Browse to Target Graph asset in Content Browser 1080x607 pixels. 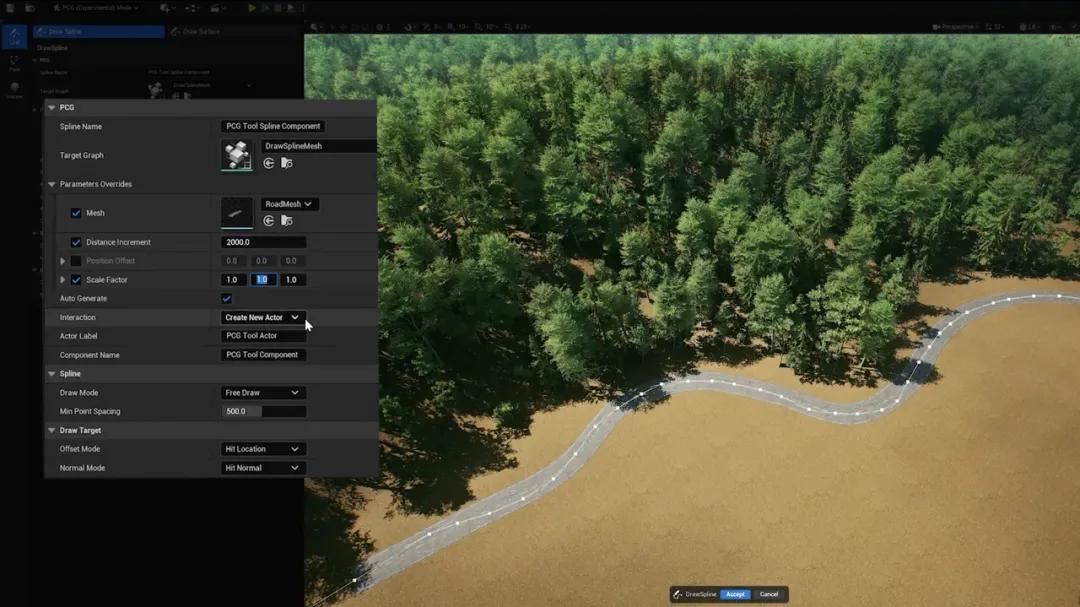coord(287,163)
